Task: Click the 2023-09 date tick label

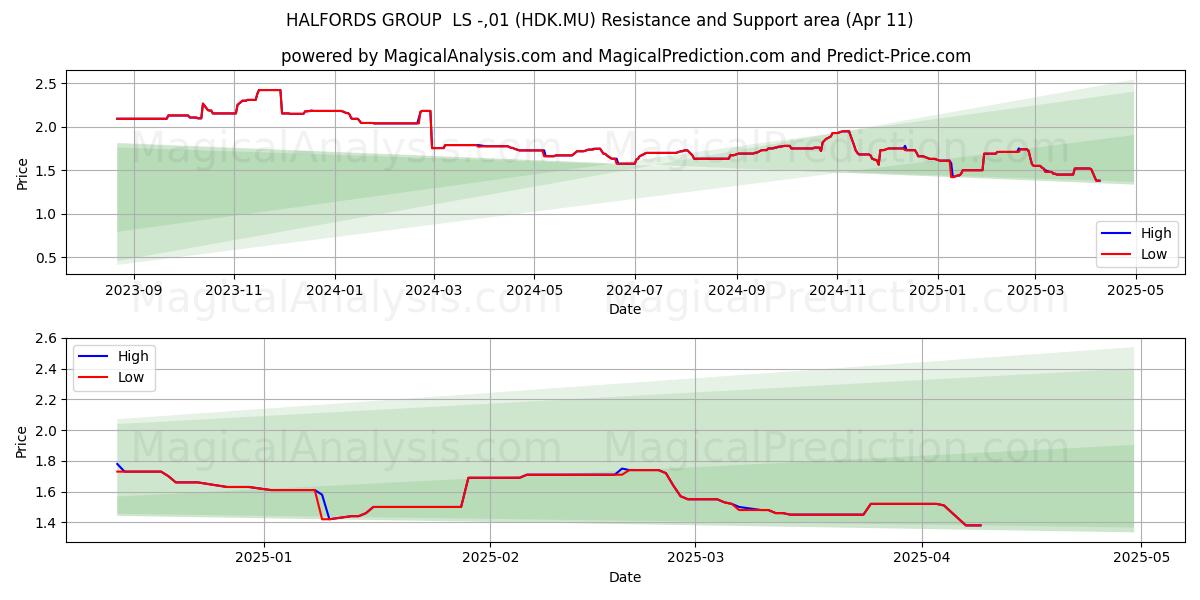Action: tap(132, 290)
